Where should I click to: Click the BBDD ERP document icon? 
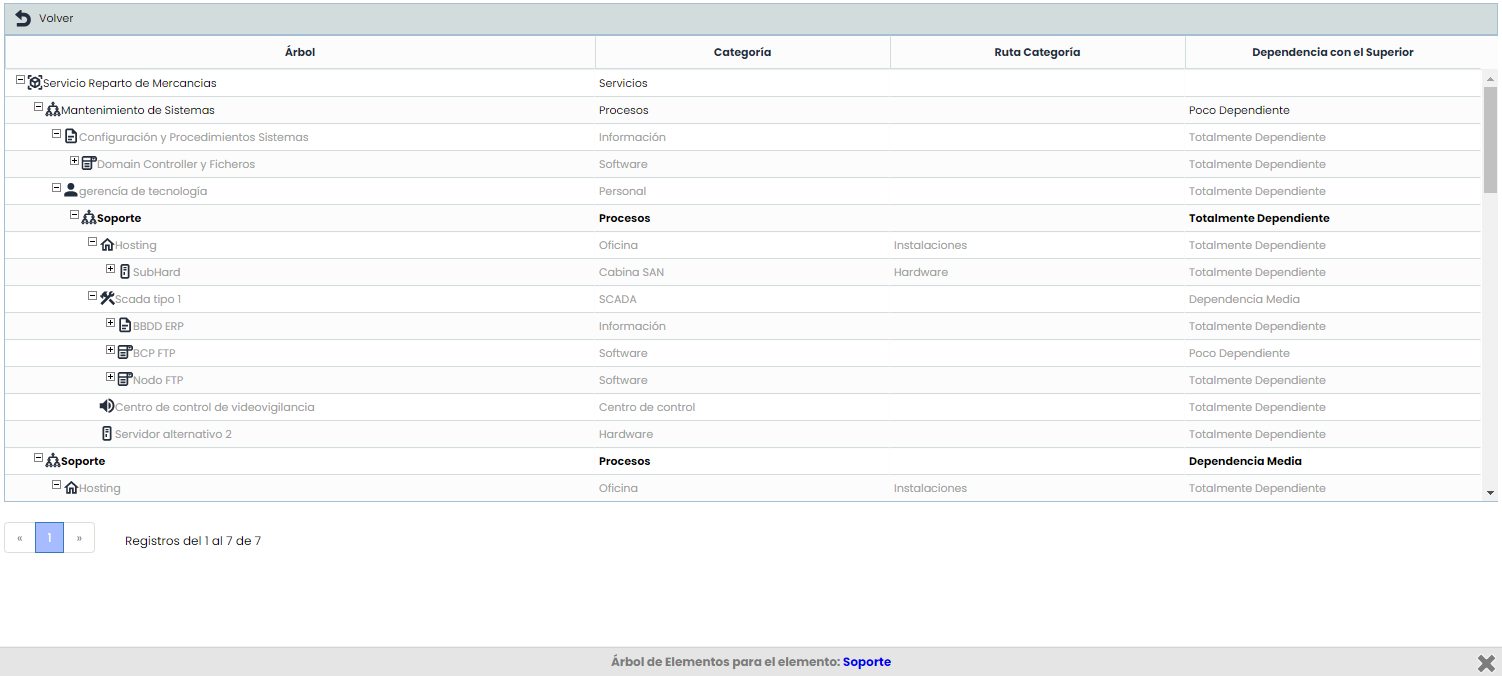(125, 326)
